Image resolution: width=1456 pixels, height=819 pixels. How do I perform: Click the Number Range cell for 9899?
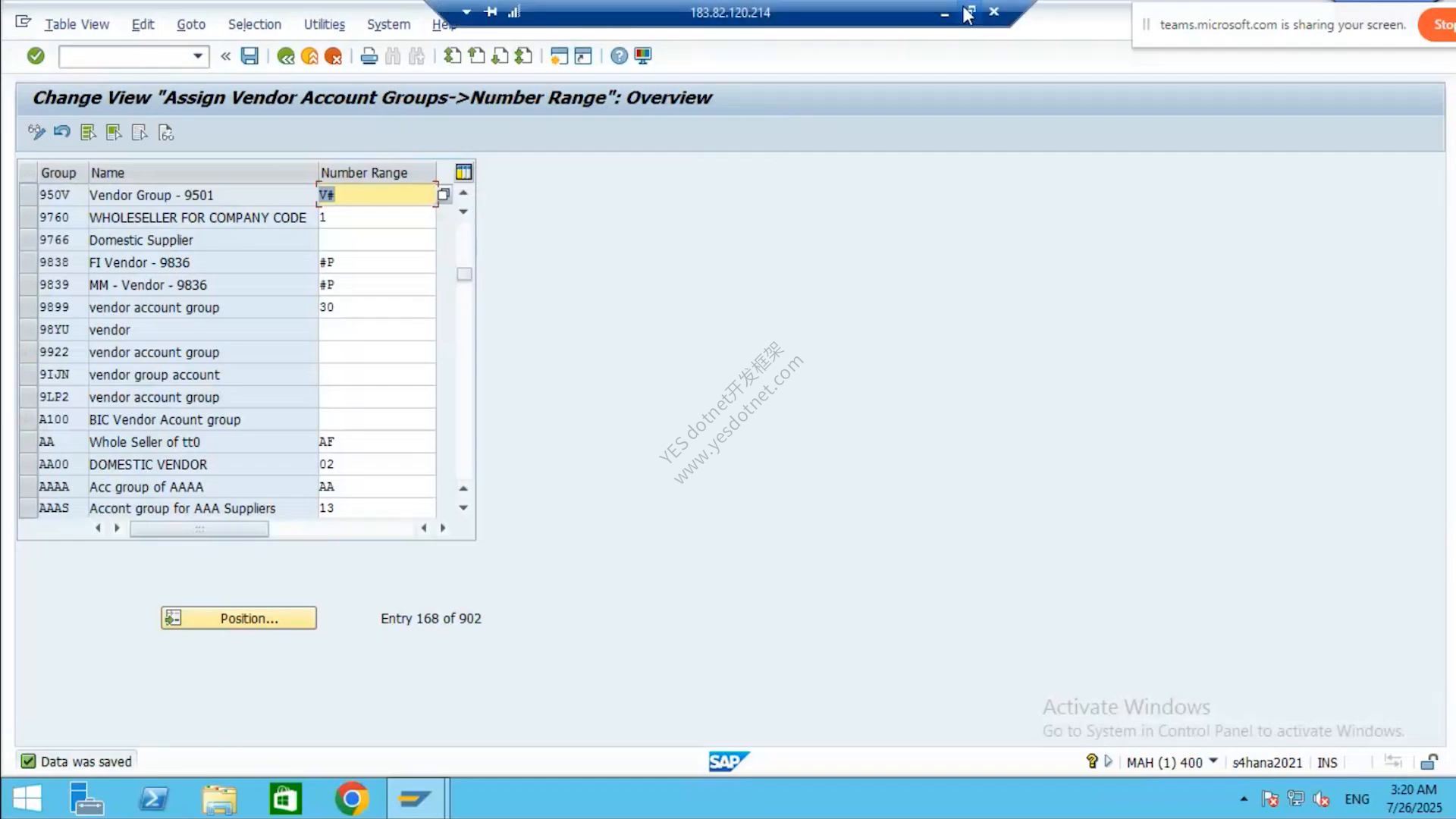(x=376, y=307)
